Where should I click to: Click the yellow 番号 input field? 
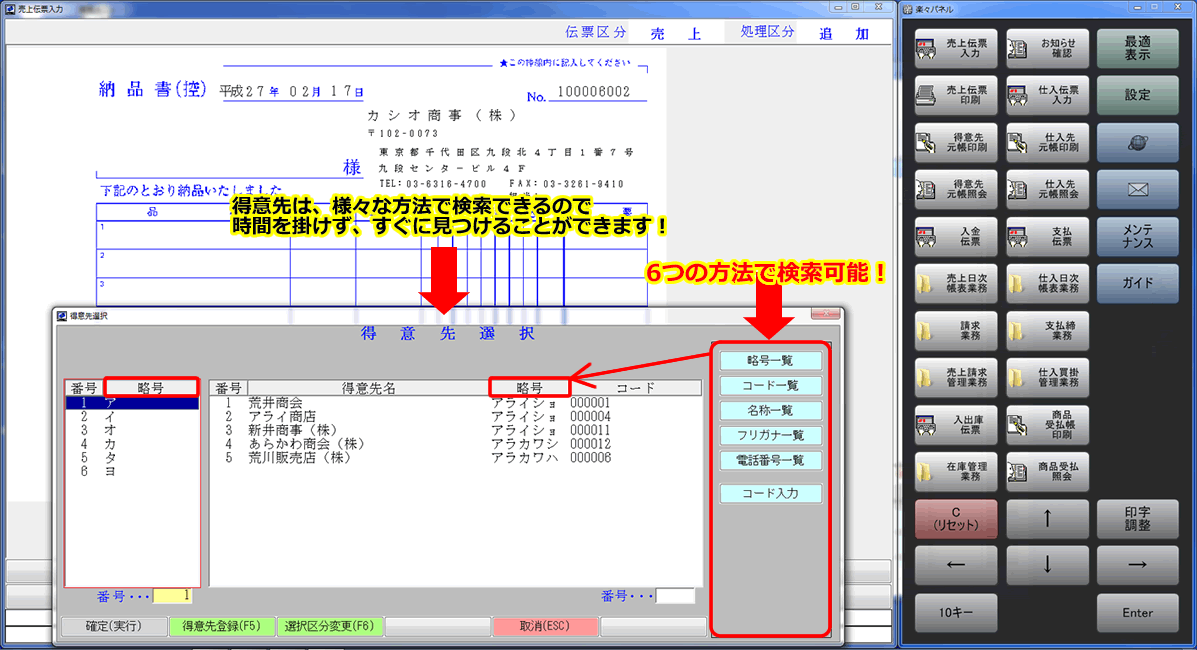[172, 596]
